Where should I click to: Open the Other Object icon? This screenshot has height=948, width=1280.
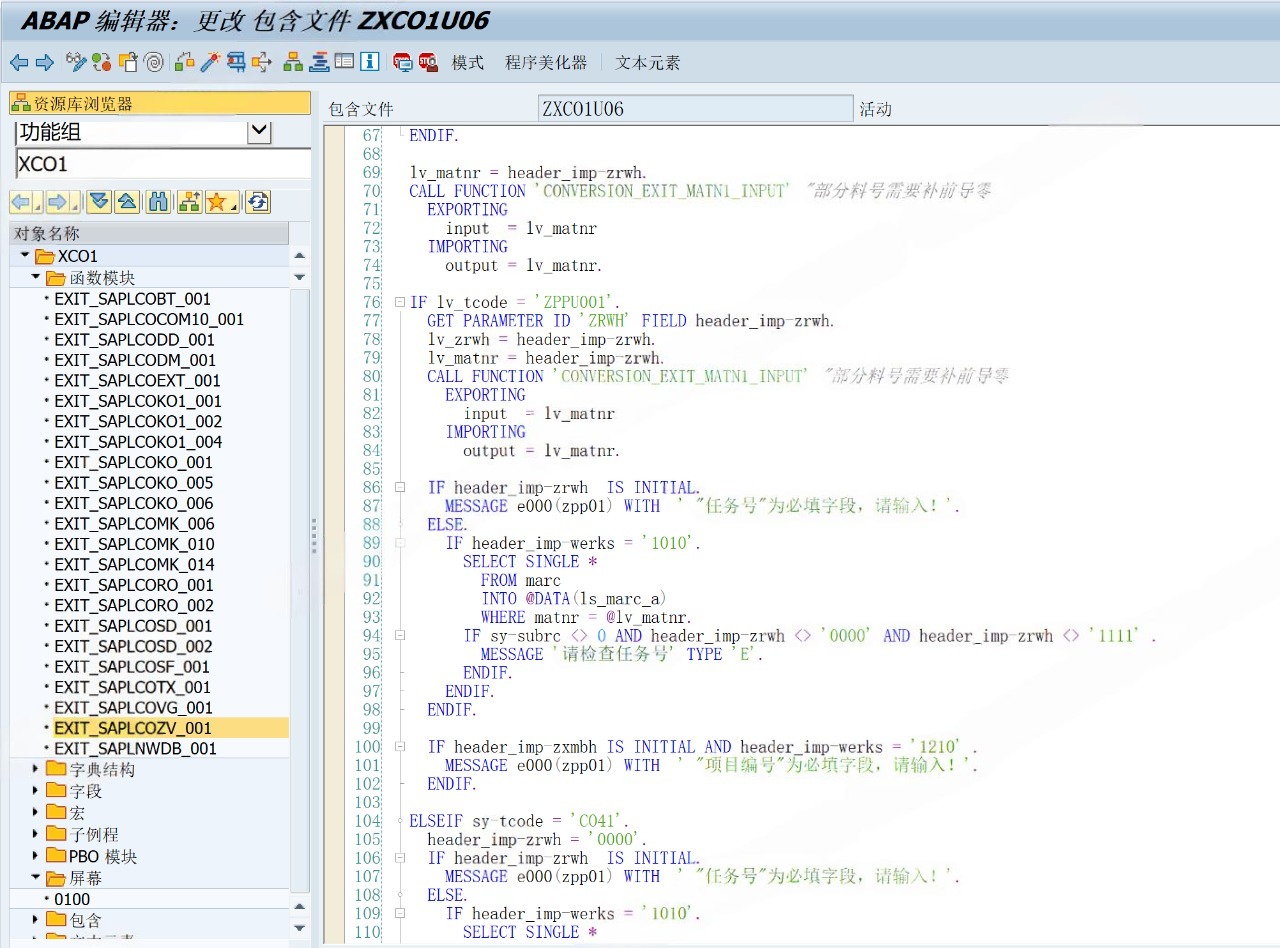coord(128,62)
